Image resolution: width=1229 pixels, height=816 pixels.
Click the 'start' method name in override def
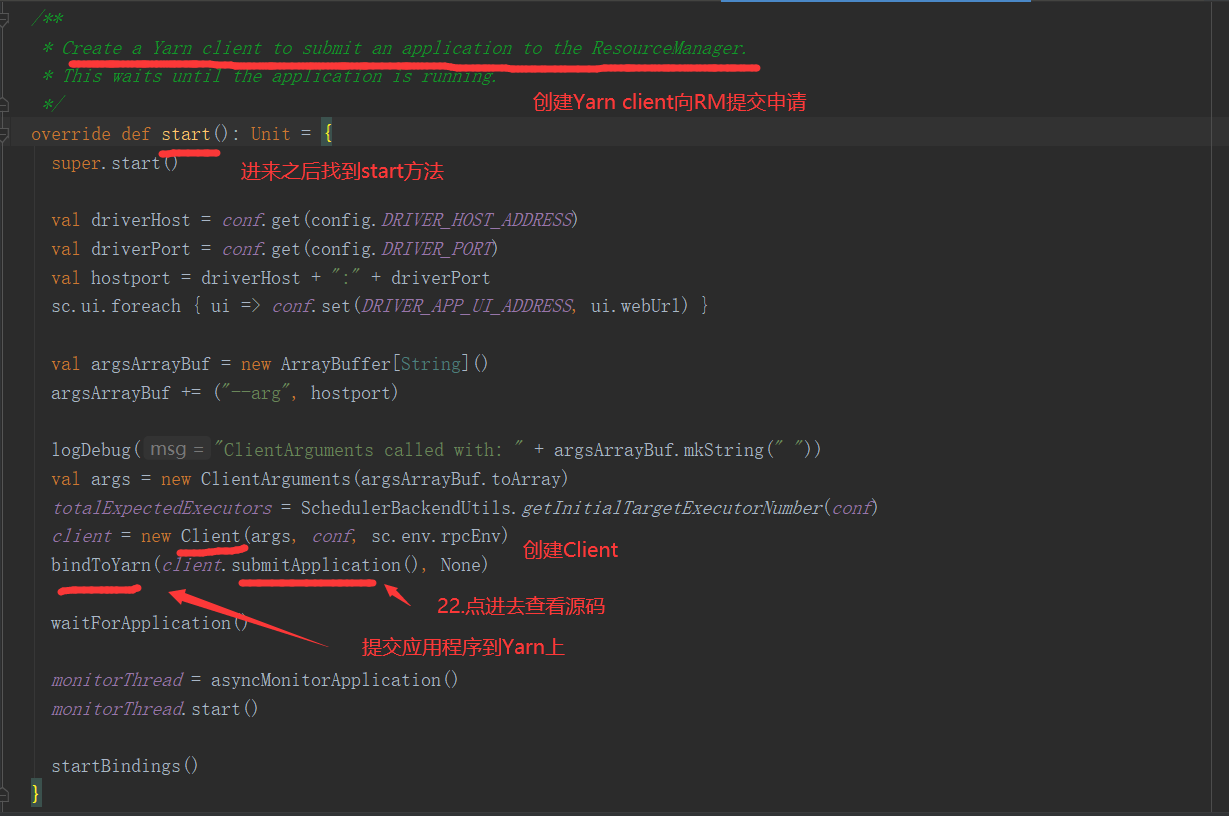click(186, 134)
